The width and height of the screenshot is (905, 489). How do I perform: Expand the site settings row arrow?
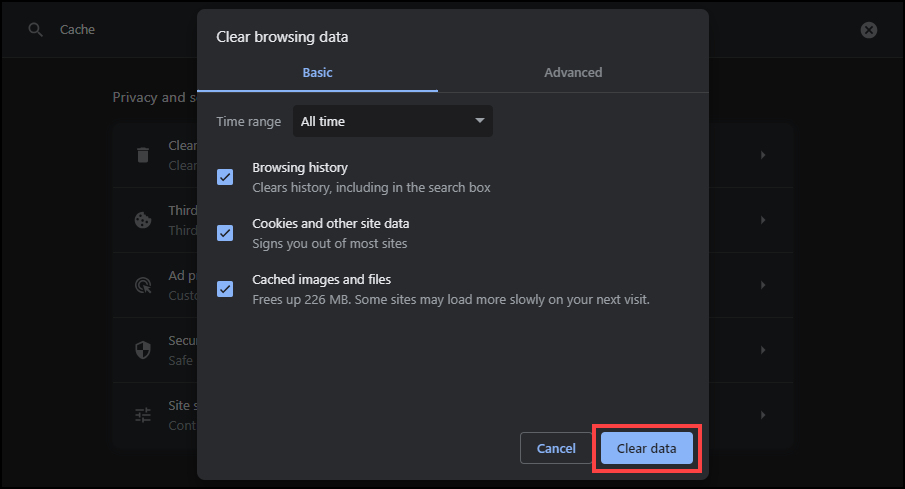(763, 415)
